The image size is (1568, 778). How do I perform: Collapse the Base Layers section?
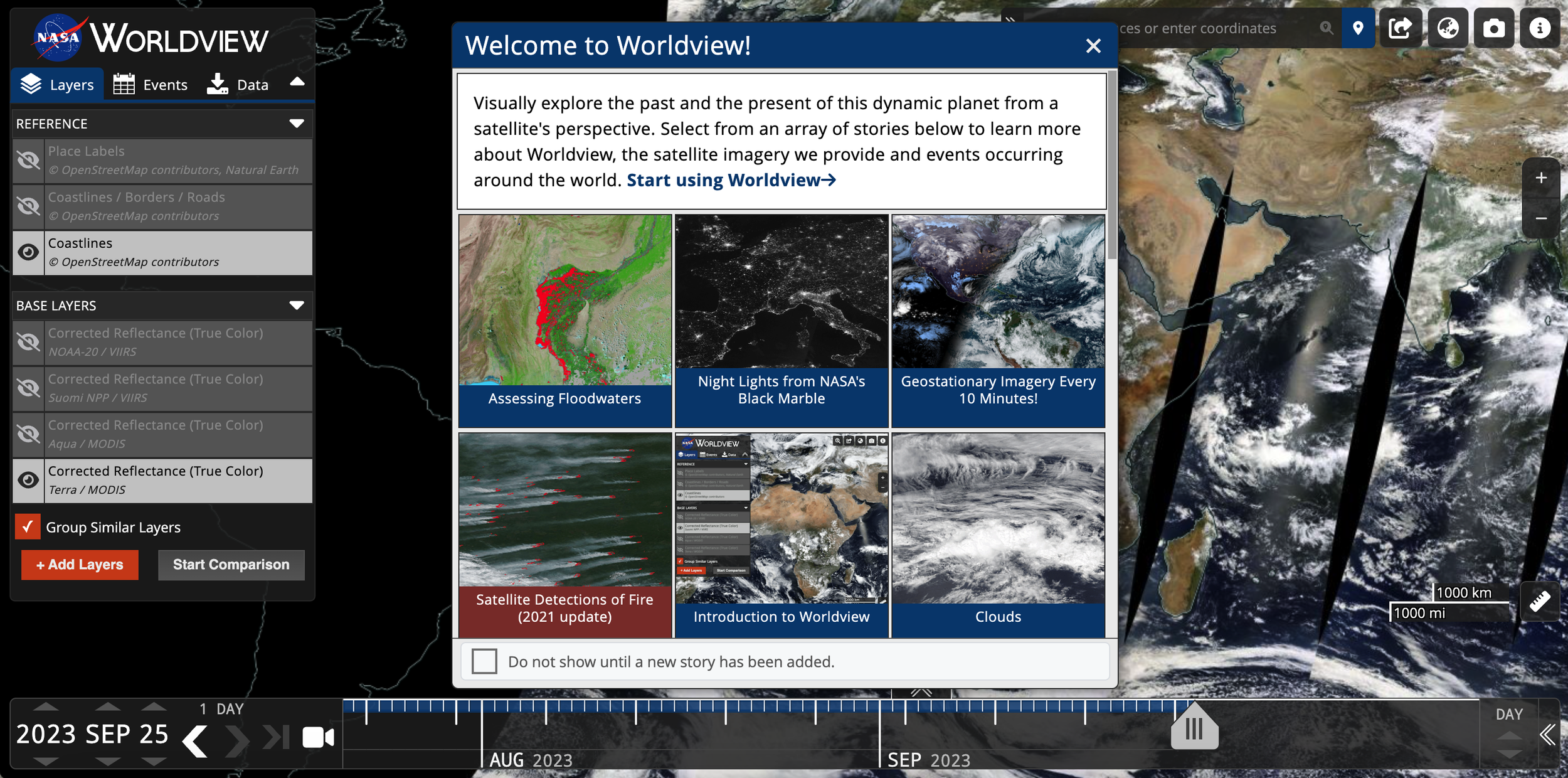tap(297, 306)
